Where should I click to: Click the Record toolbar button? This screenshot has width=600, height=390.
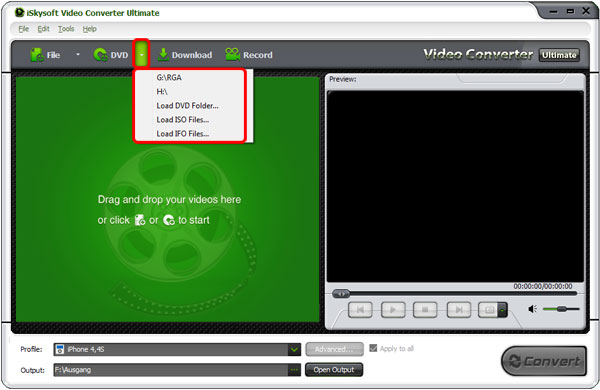point(249,55)
